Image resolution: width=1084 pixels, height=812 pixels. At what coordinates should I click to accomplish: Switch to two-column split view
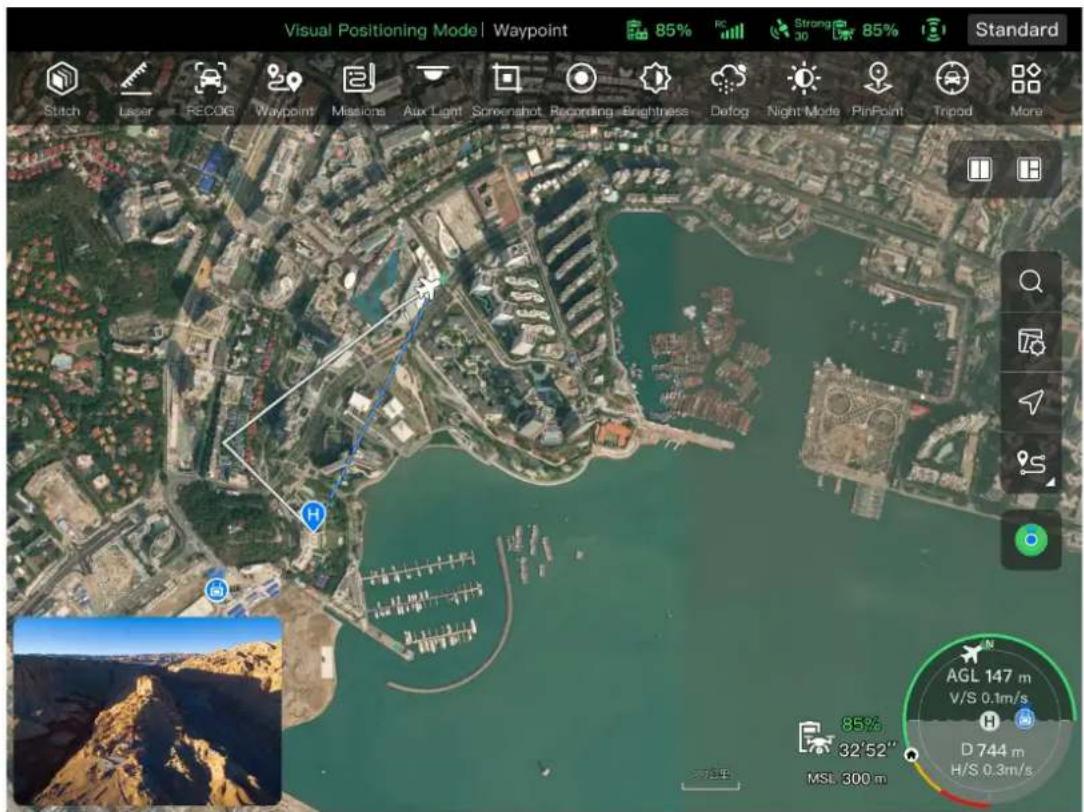point(979,169)
